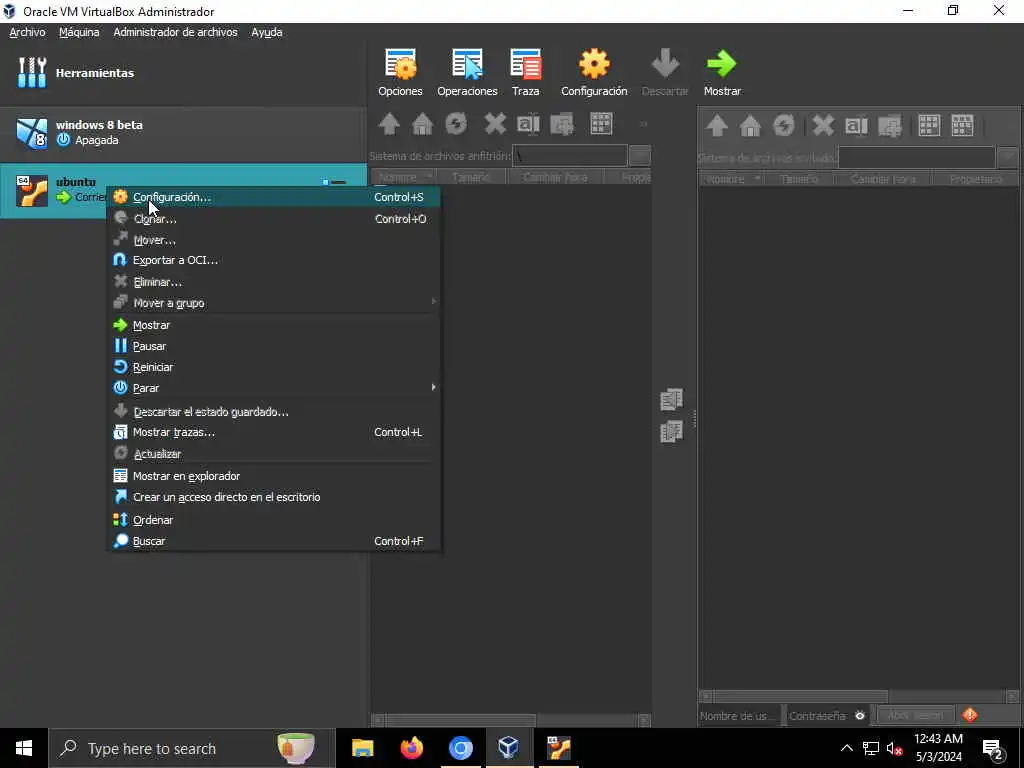Expand the Mover a grupo submenu

(x=274, y=303)
